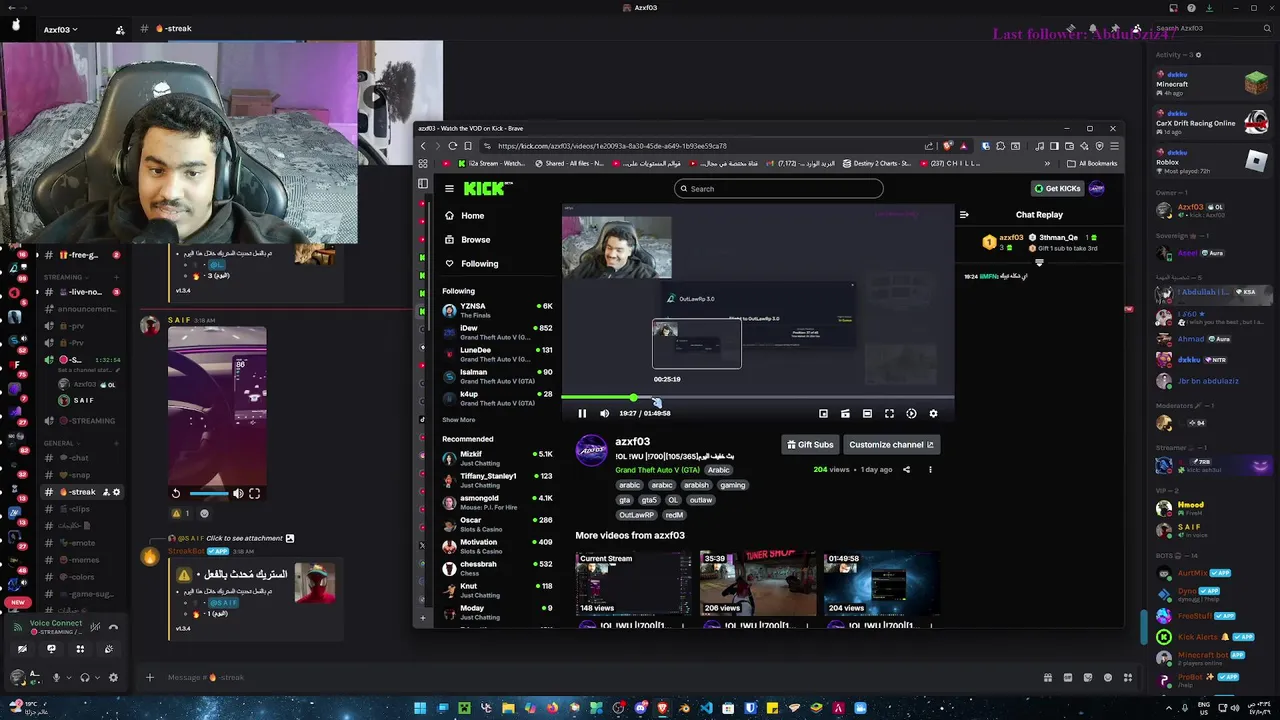
Task: Seek on the Kick video progress bar
Action: coord(757,398)
